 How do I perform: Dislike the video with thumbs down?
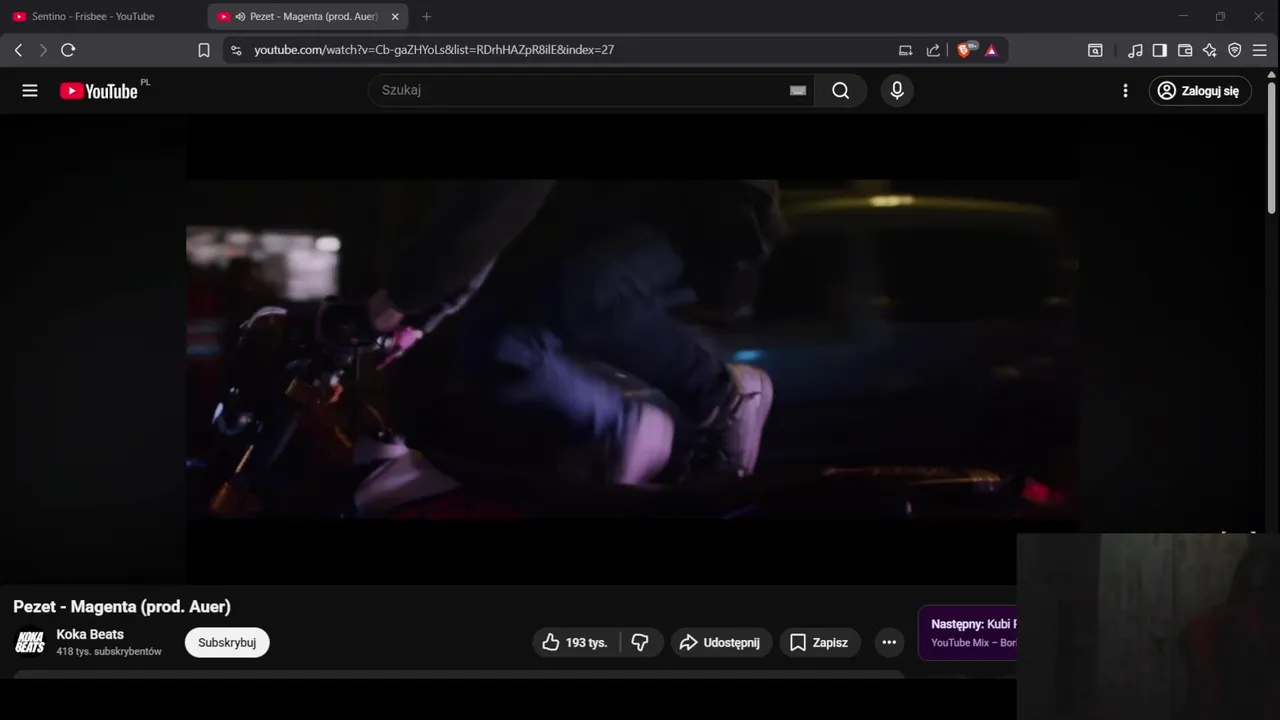[x=641, y=643]
